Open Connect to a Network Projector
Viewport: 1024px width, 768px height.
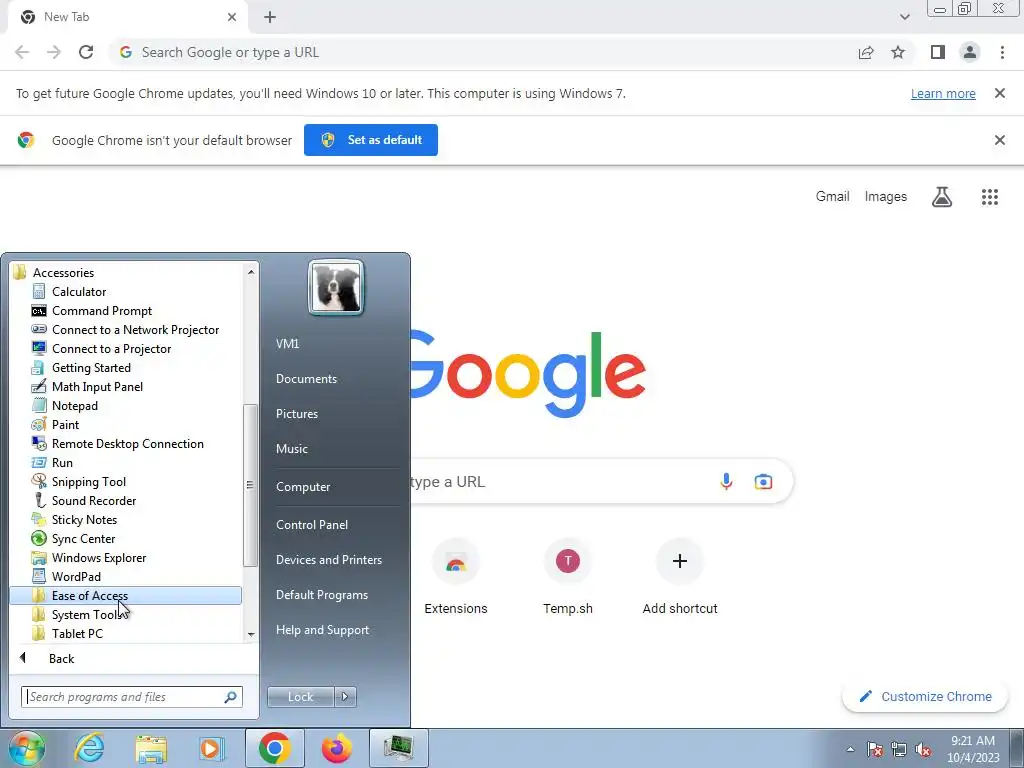coord(135,330)
